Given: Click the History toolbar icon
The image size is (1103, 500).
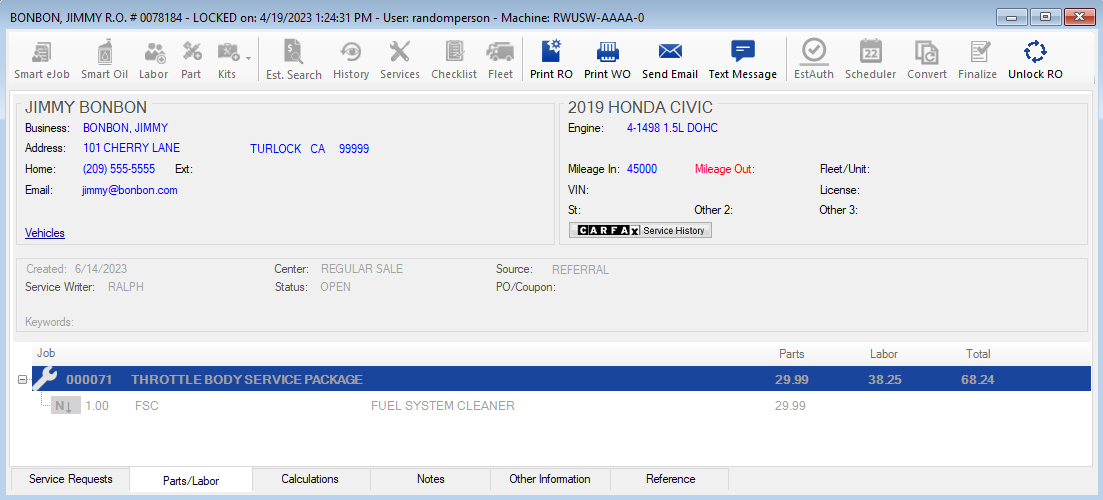Looking at the screenshot, I should coord(351,52).
